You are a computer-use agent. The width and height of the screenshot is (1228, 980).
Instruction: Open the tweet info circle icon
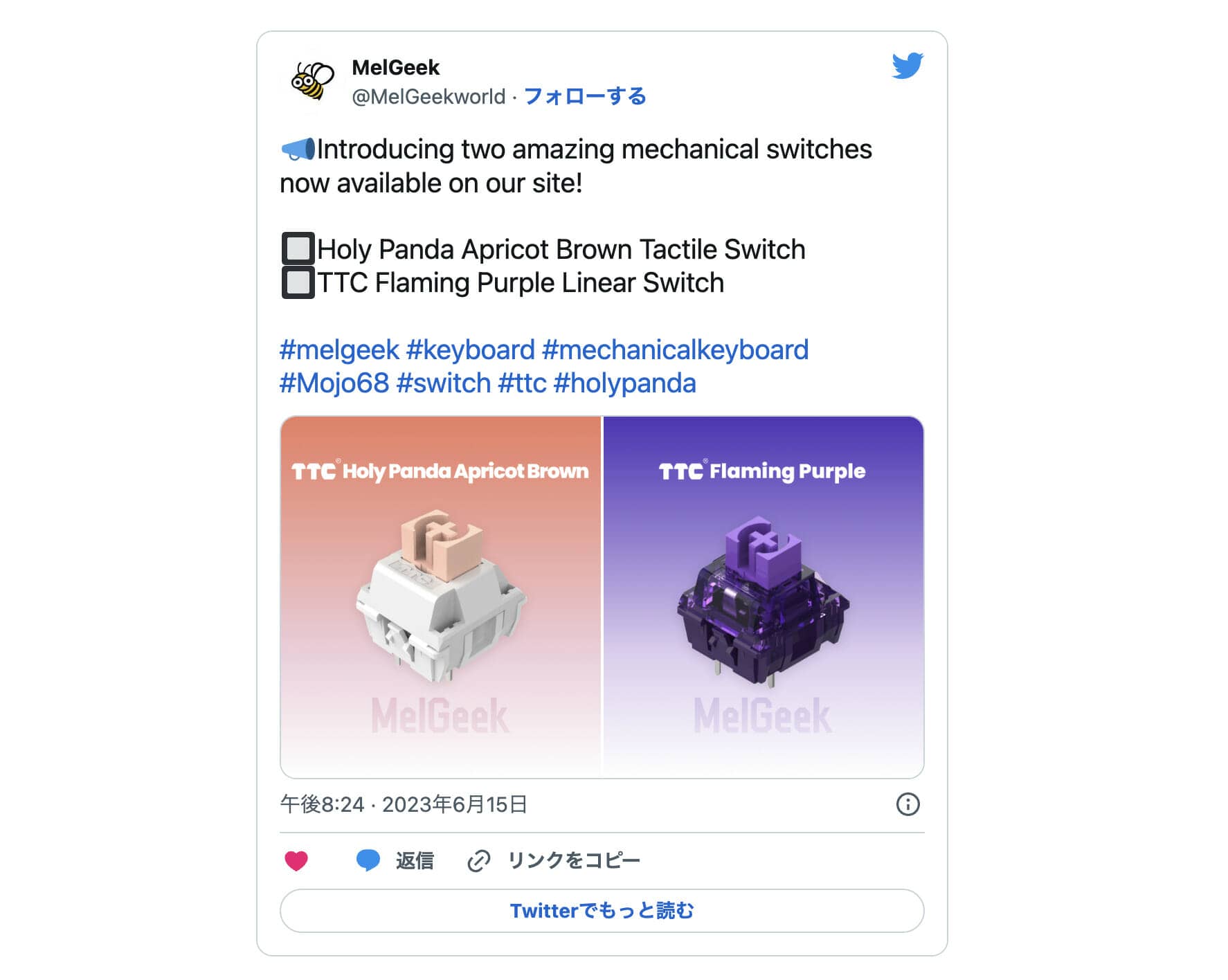pyautogui.click(x=908, y=804)
